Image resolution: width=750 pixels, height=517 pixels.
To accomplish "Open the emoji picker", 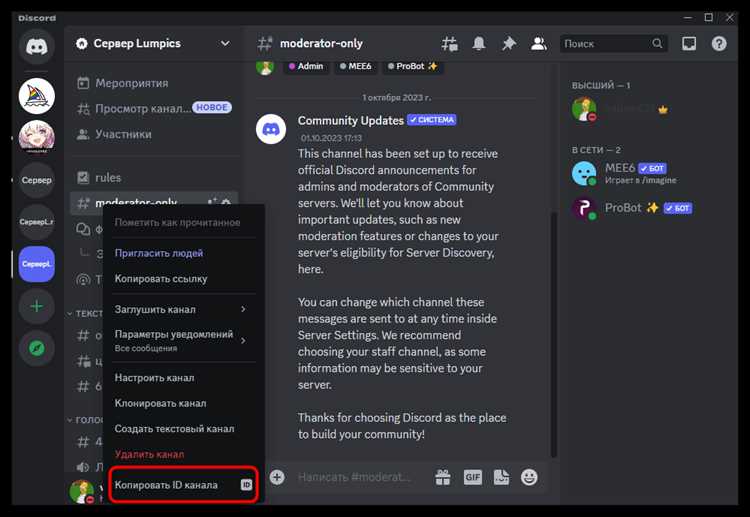I will coord(529,477).
